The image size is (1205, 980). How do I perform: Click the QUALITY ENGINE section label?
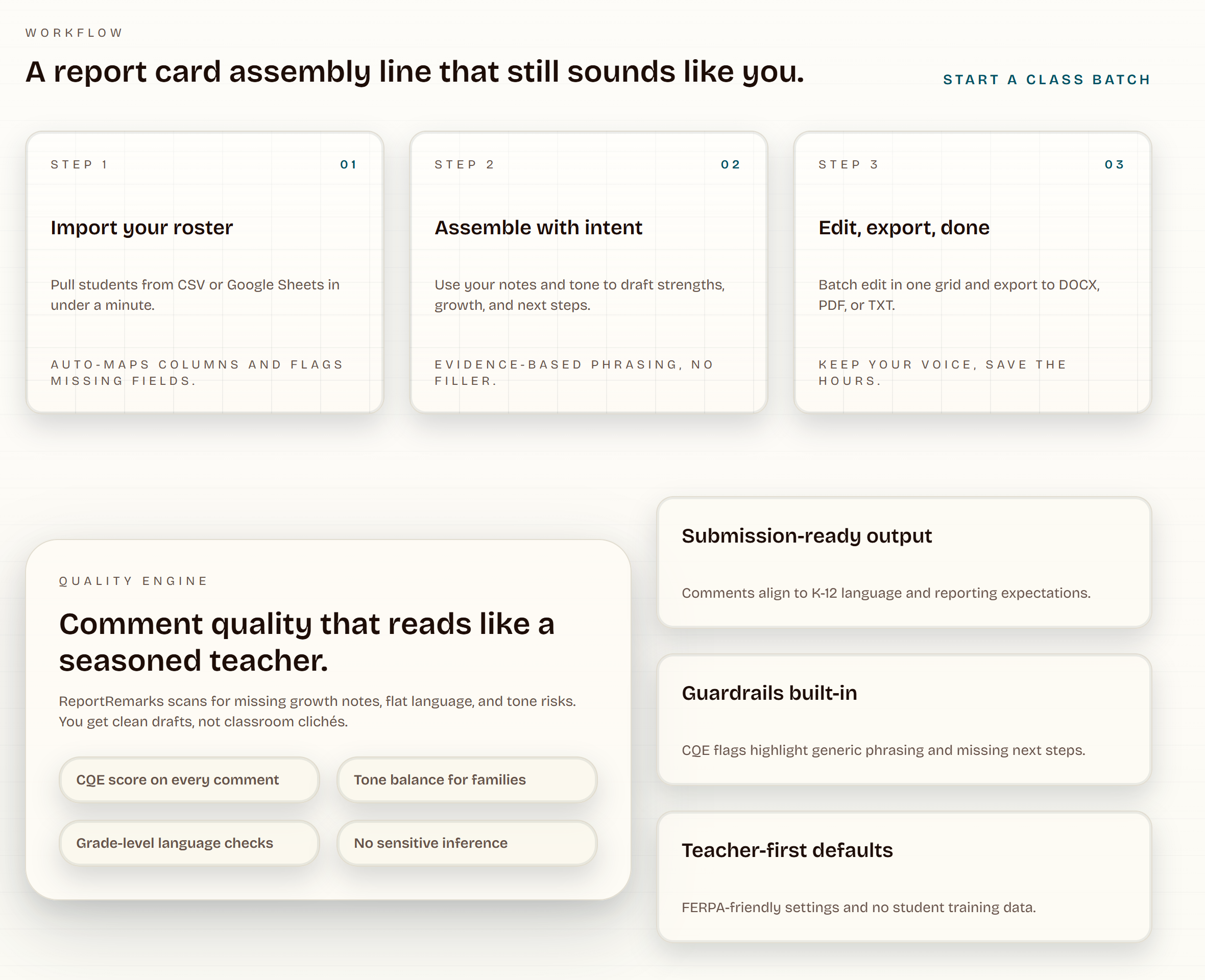click(x=133, y=580)
